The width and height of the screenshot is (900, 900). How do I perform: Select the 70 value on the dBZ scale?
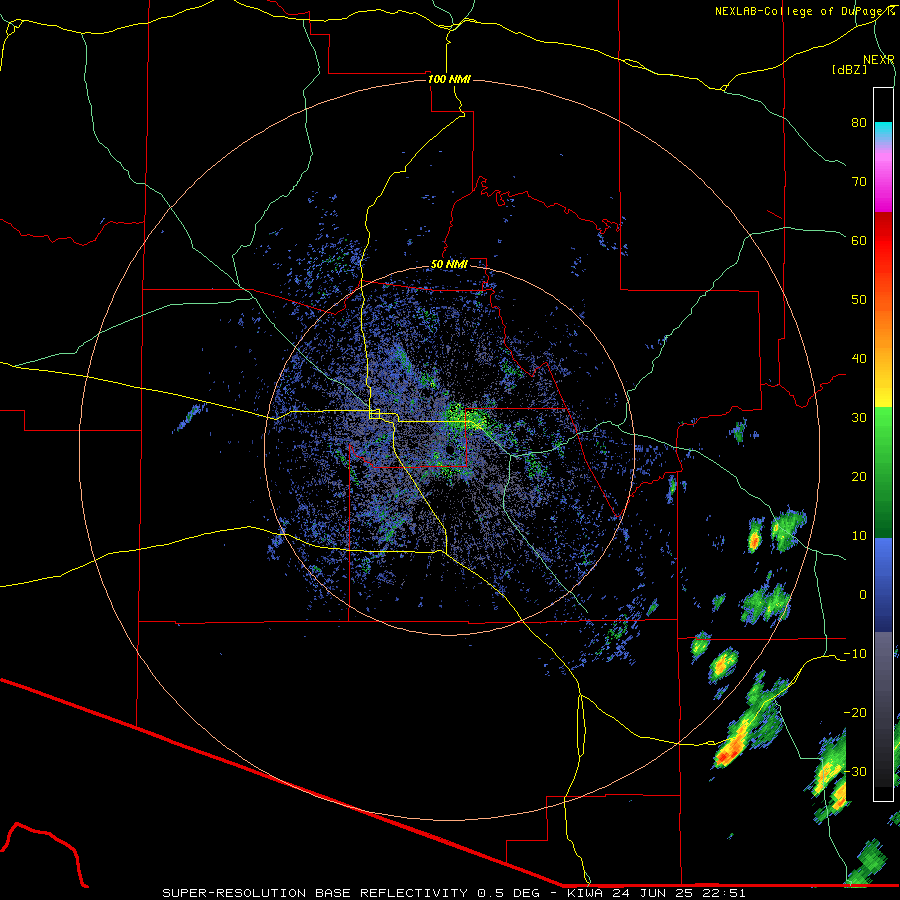click(x=859, y=181)
